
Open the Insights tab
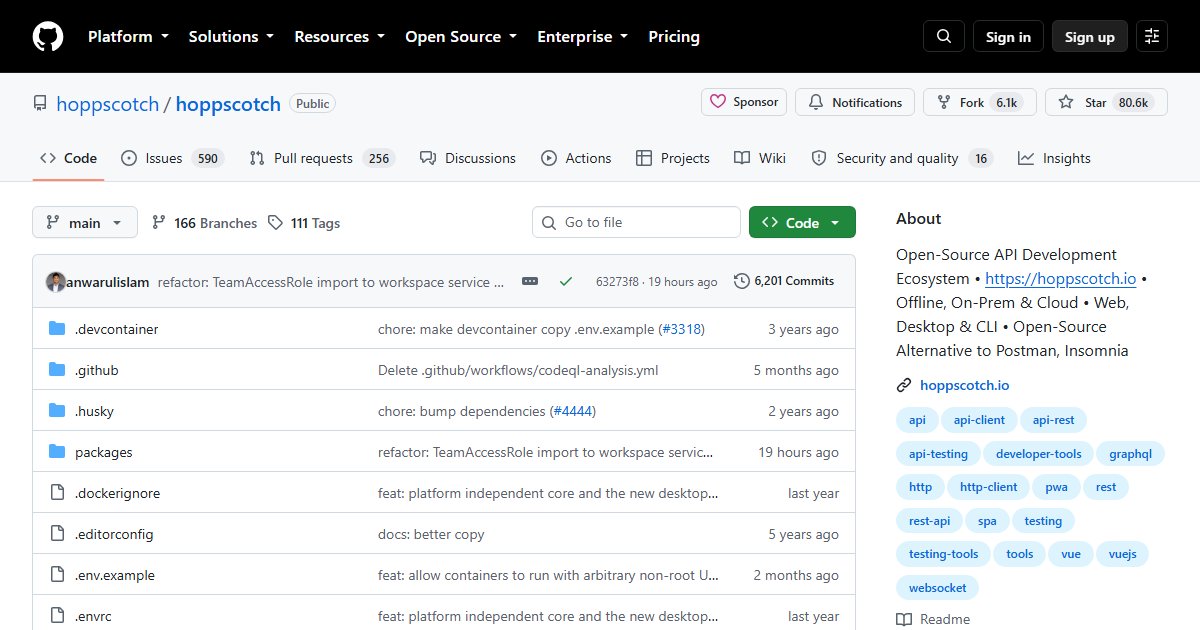1054,158
